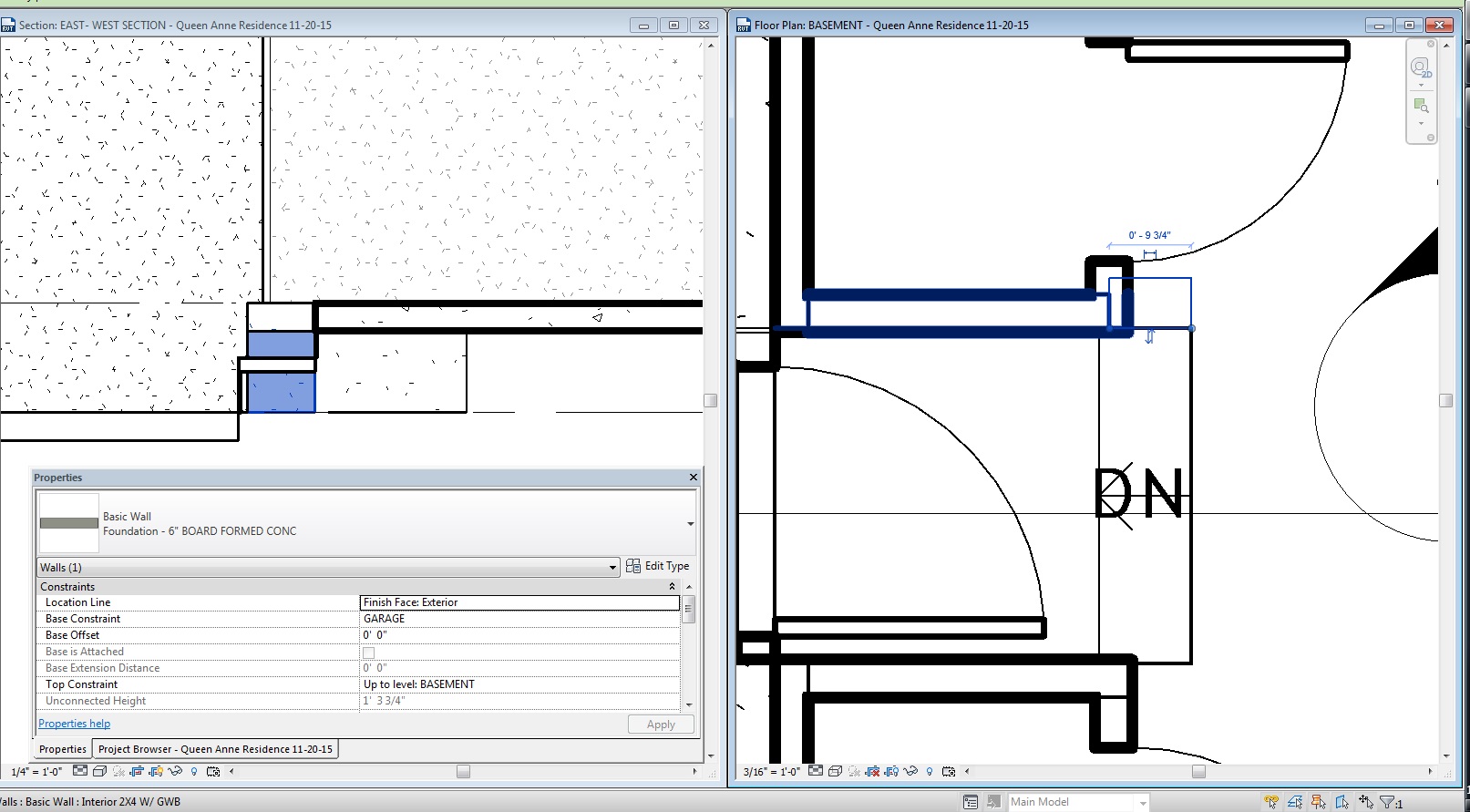Click the Apply button in Properties
1470x812 pixels.
[x=661, y=725]
